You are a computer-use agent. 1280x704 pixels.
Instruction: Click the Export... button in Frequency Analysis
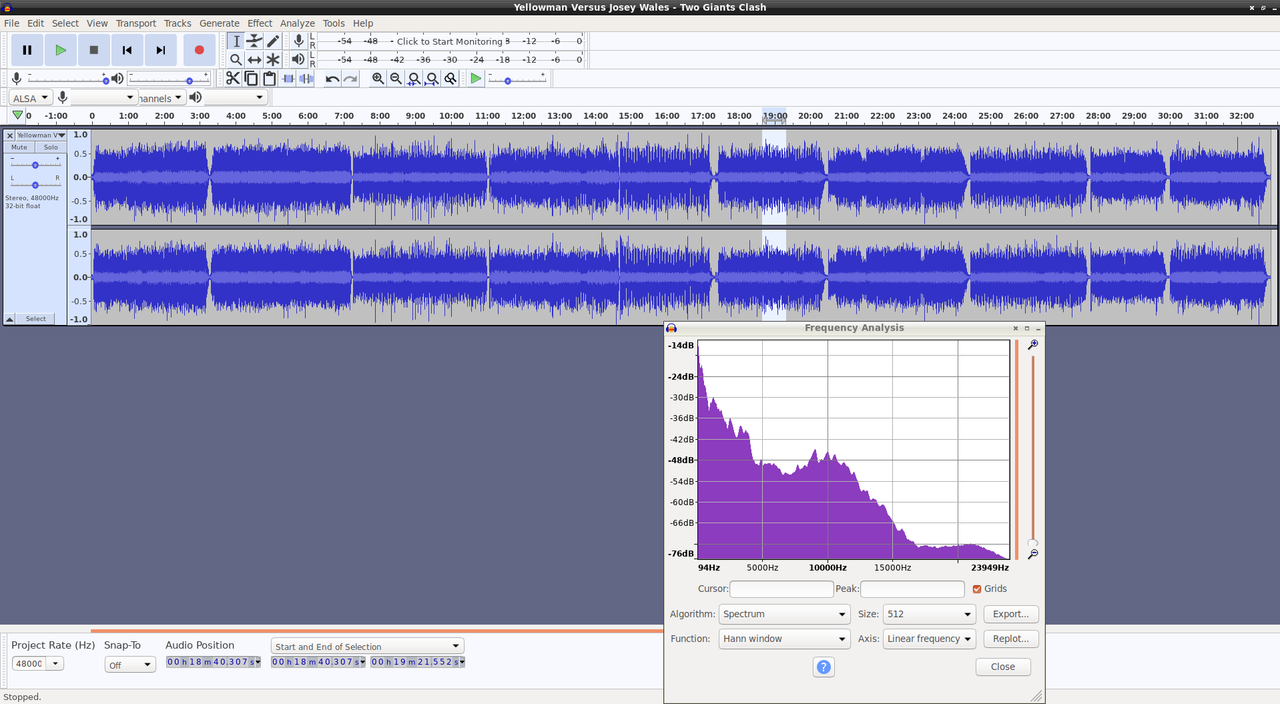click(1011, 614)
